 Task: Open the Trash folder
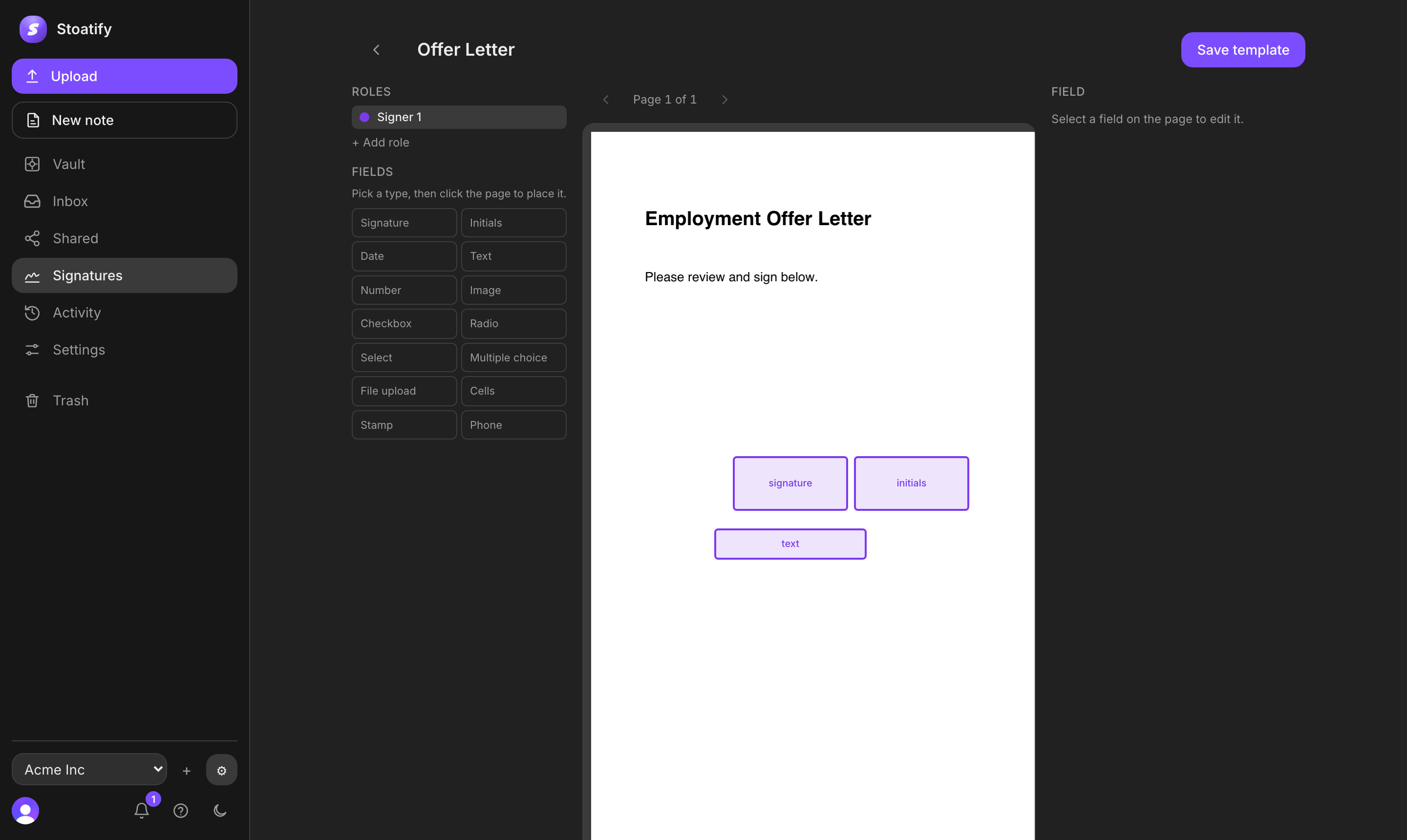point(124,401)
